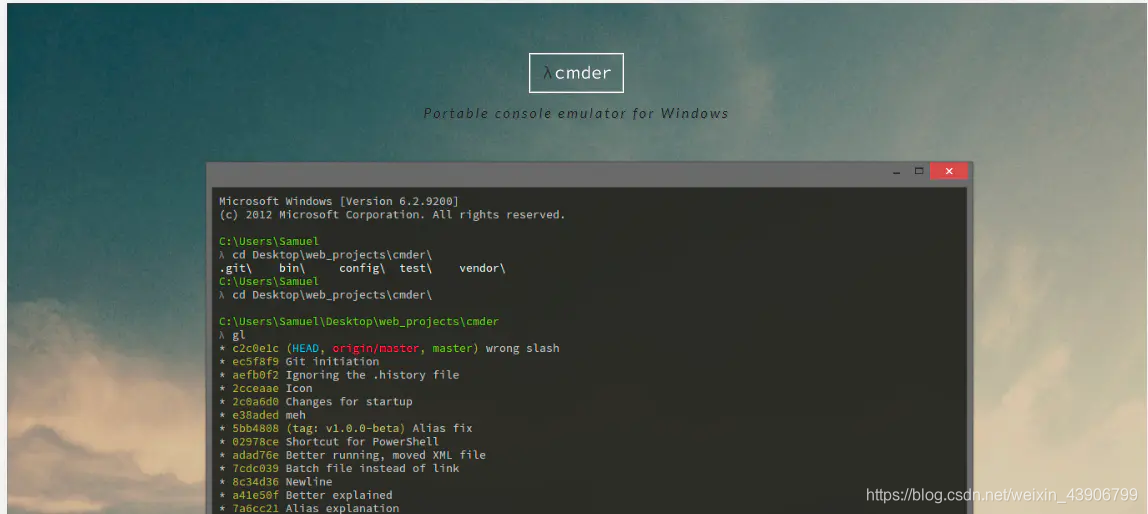
Task: Select 'Batch file instead of link' commit
Action: click(339, 468)
